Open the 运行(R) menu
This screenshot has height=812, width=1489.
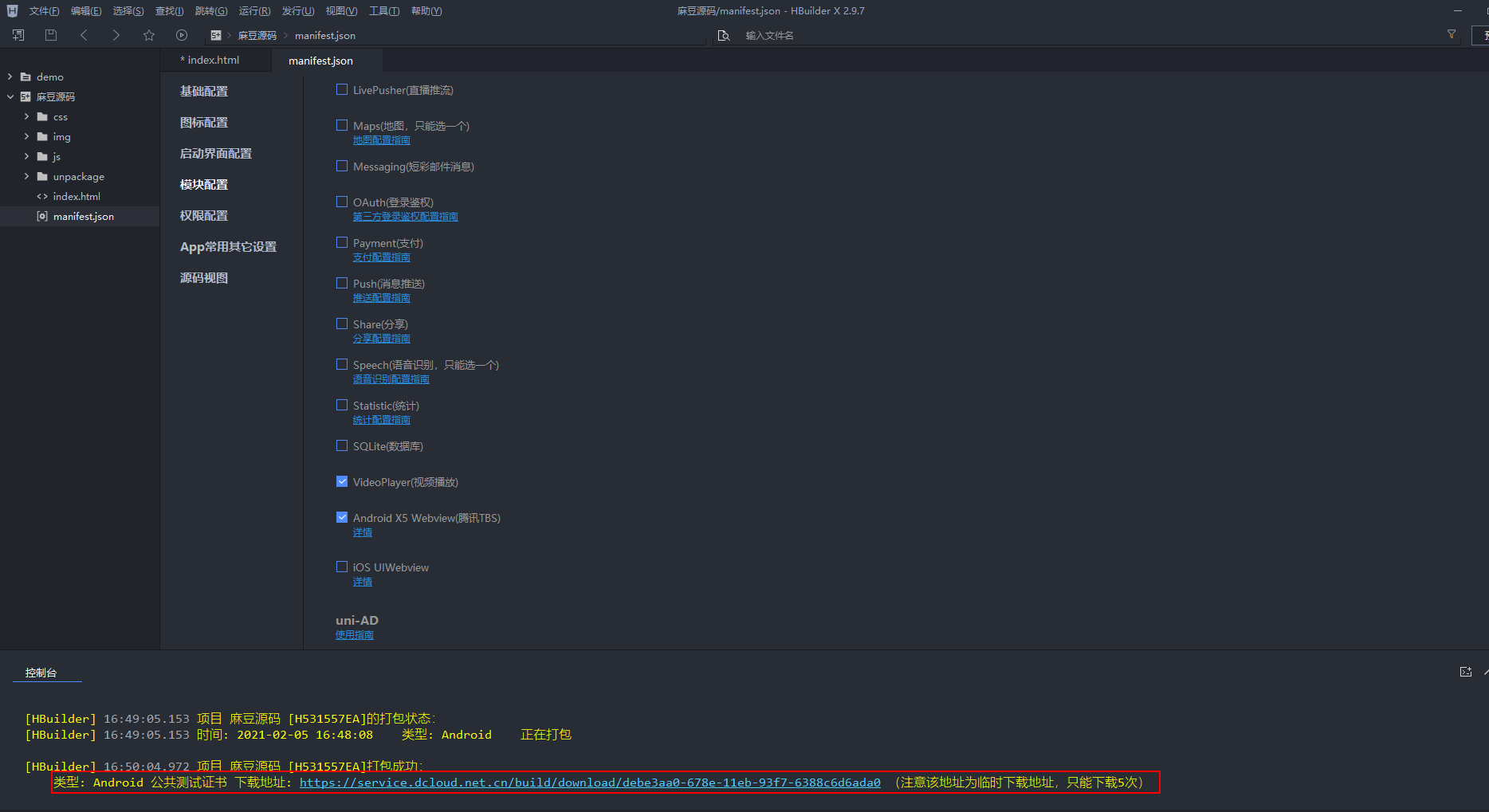pos(254,11)
